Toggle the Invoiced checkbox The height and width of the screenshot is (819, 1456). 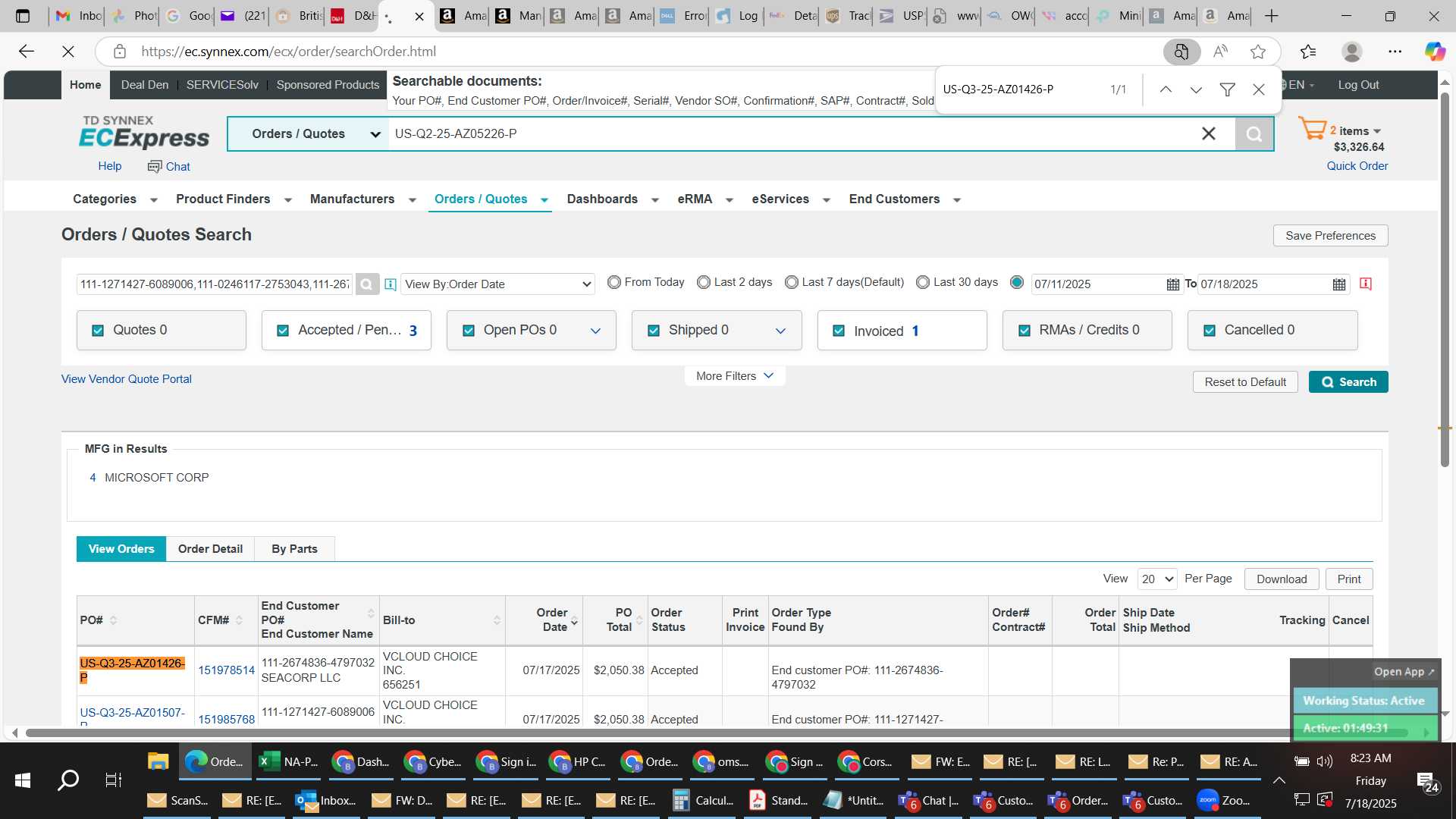click(x=839, y=331)
